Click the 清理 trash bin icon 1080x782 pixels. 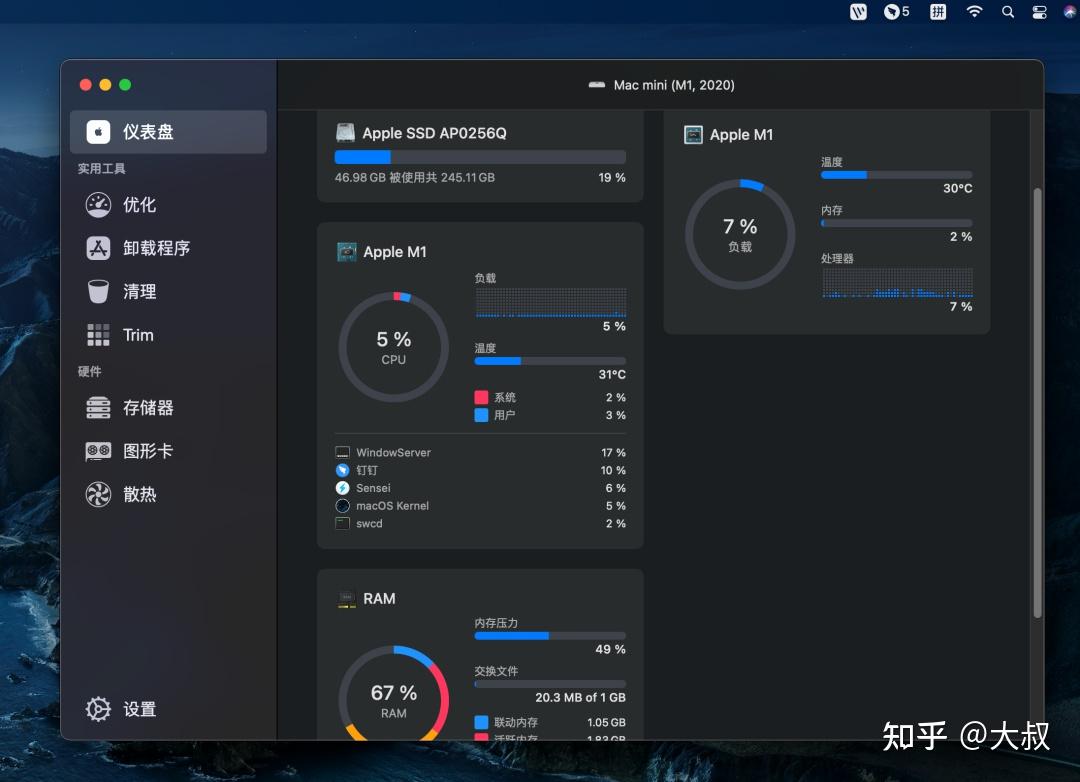click(x=98, y=291)
